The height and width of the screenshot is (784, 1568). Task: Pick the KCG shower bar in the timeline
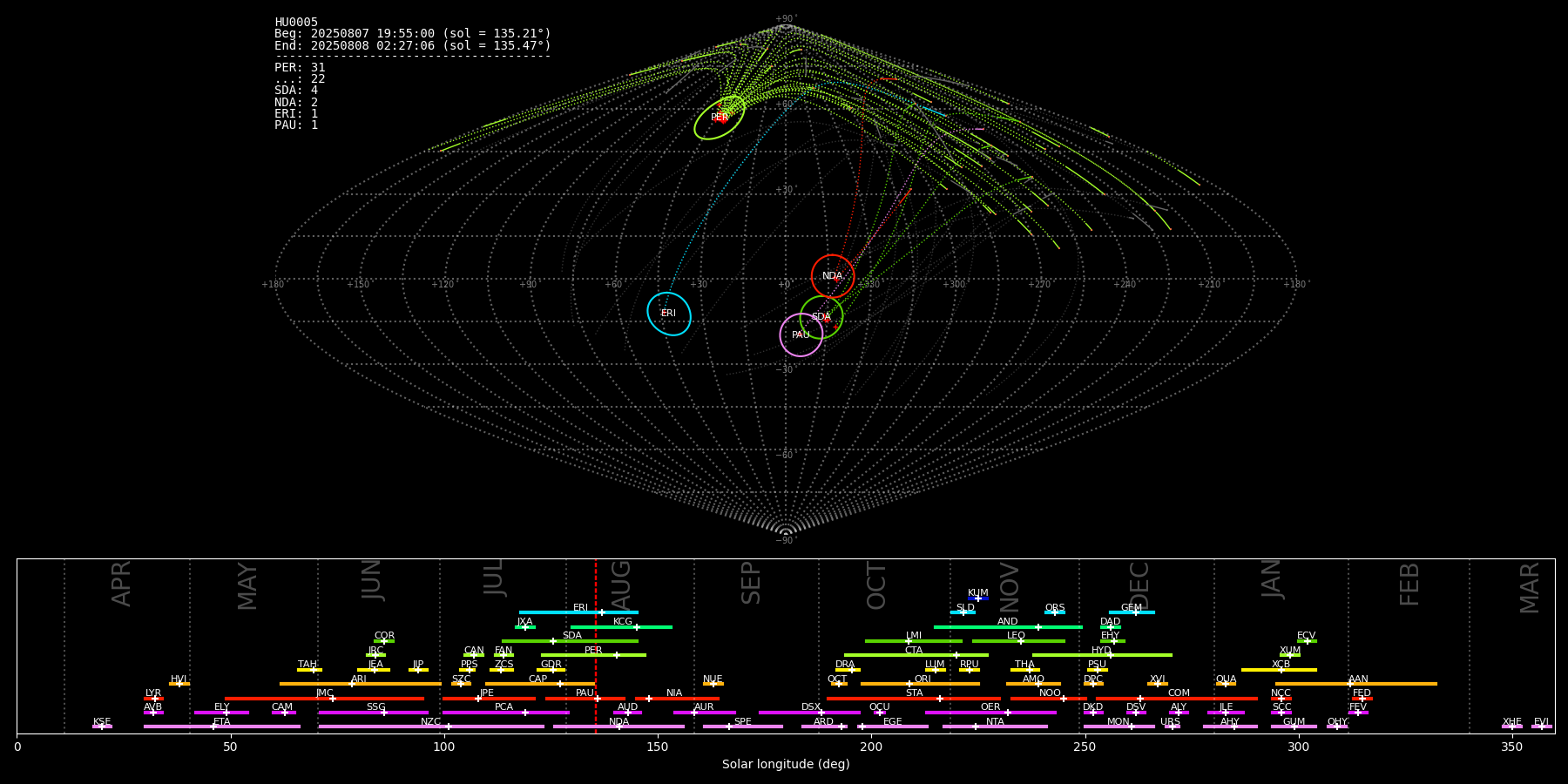click(x=621, y=626)
